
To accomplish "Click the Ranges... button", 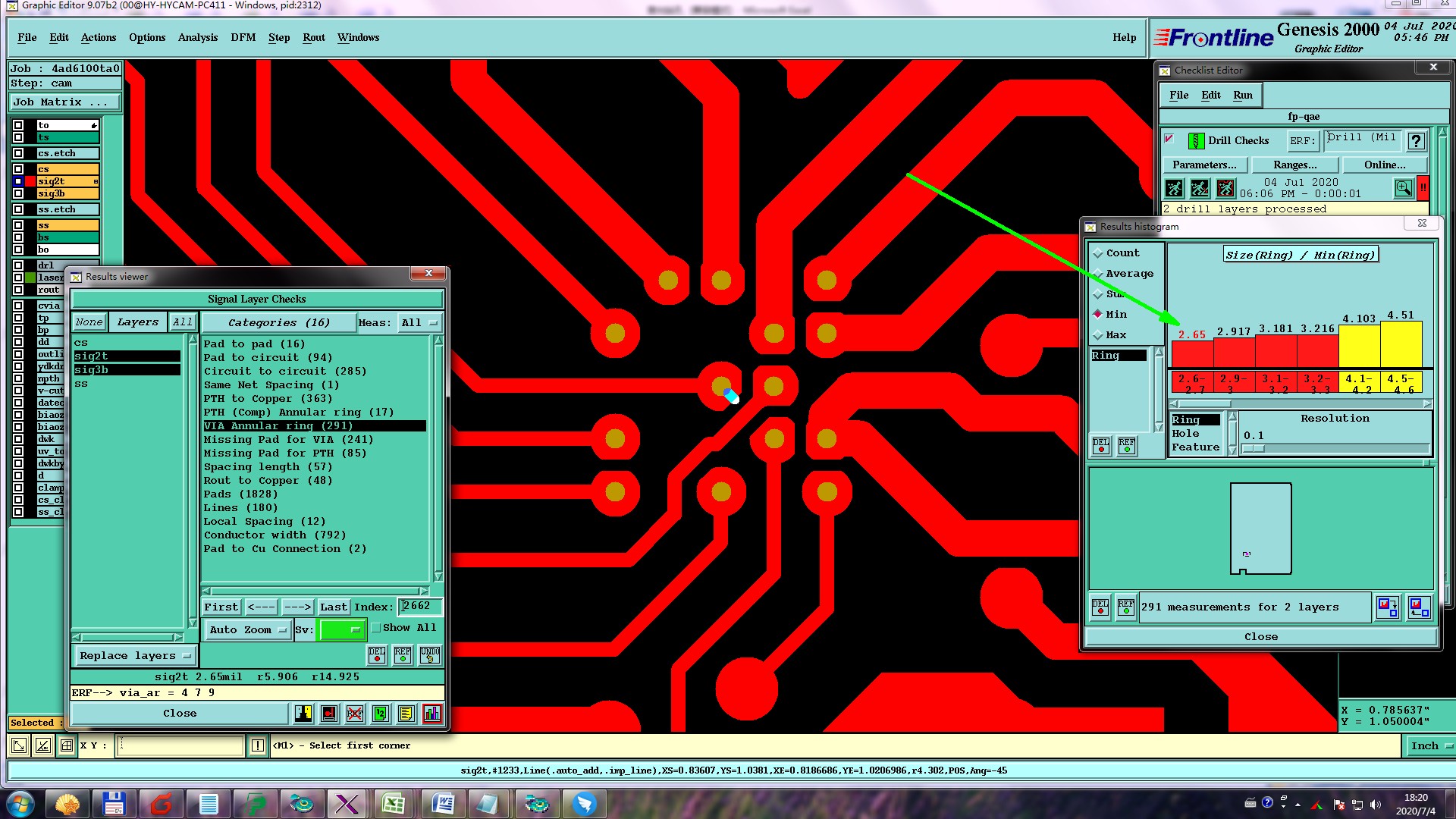I will (x=1294, y=165).
